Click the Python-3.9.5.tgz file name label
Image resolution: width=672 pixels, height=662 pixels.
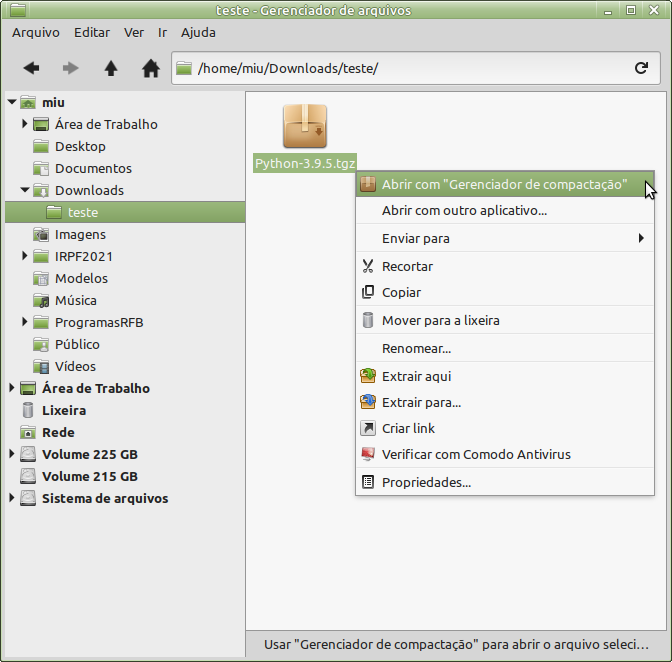point(305,163)
